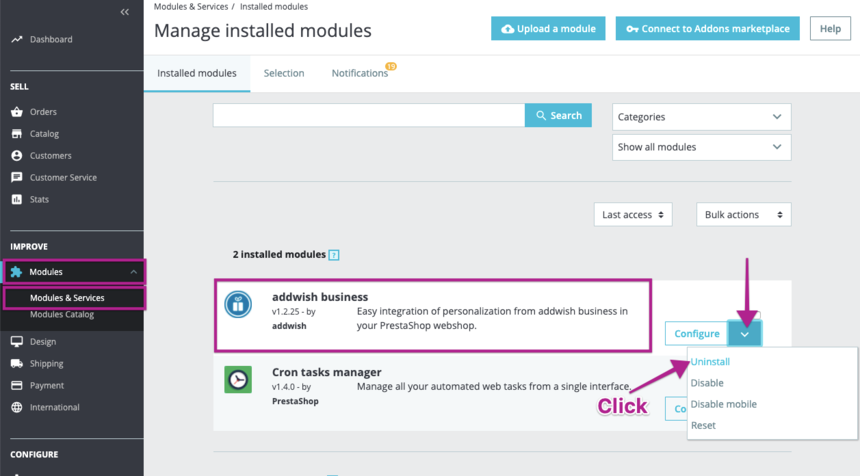Viewport: 860px width, 476px height.
Task: Click the installed modules help question icon
Action: [334, 255]
